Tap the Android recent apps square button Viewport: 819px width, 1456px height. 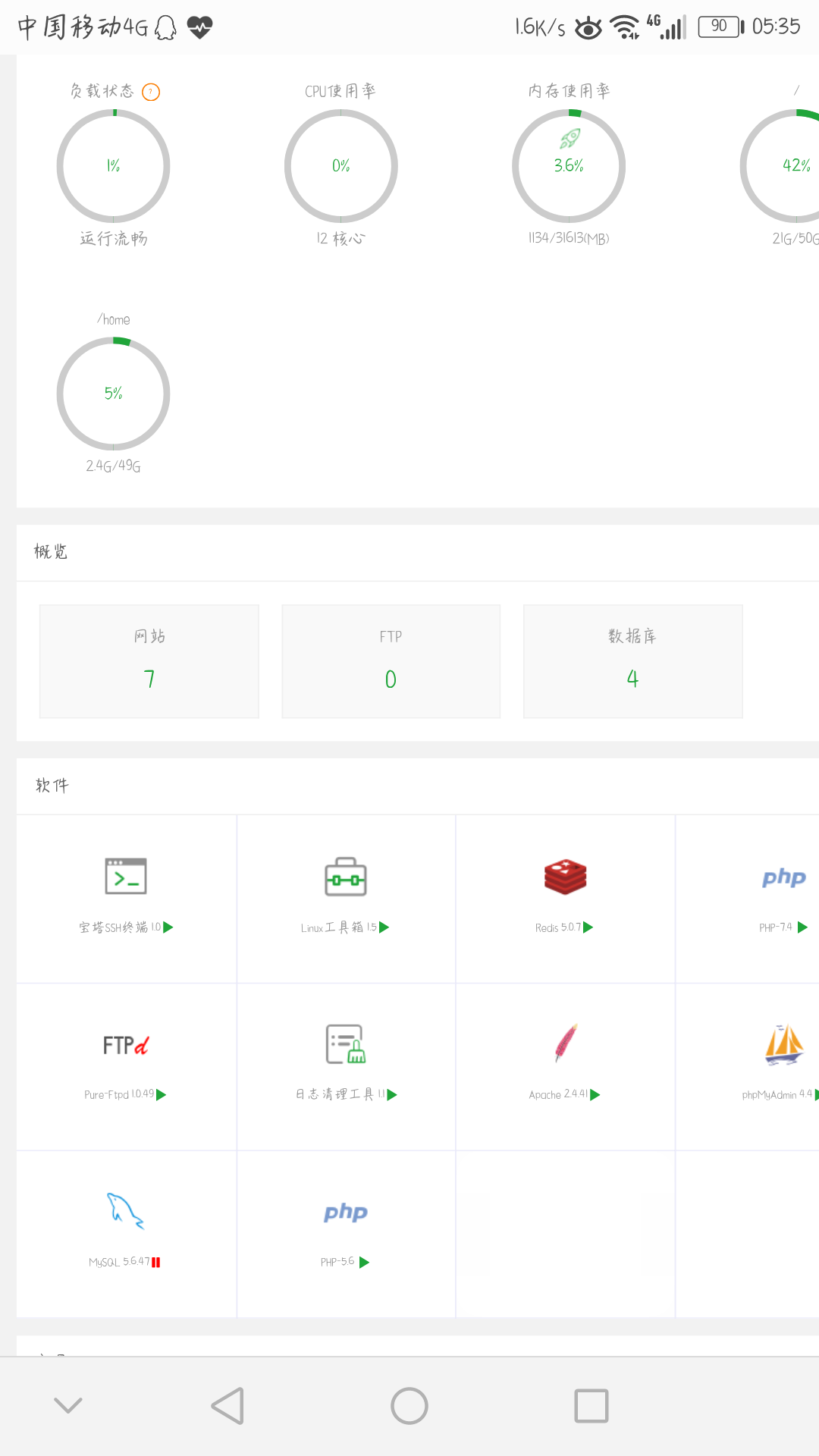pos(591,1406)
